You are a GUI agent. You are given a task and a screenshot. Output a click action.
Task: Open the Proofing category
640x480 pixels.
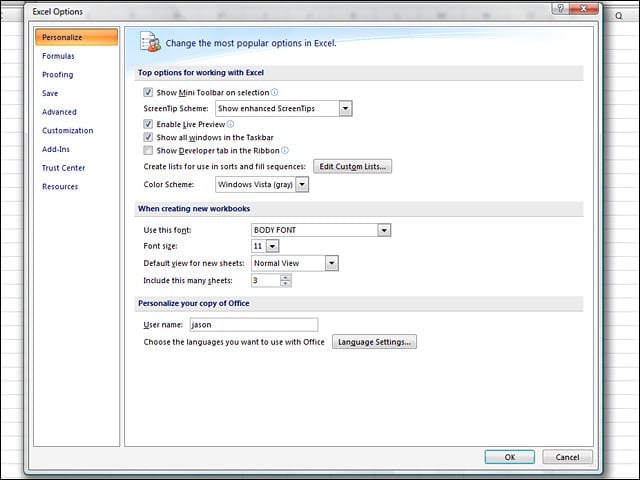[58, 75]
